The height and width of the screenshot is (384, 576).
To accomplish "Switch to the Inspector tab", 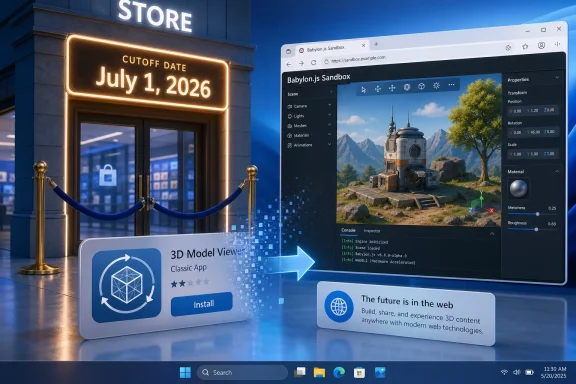I will point(372,231).
